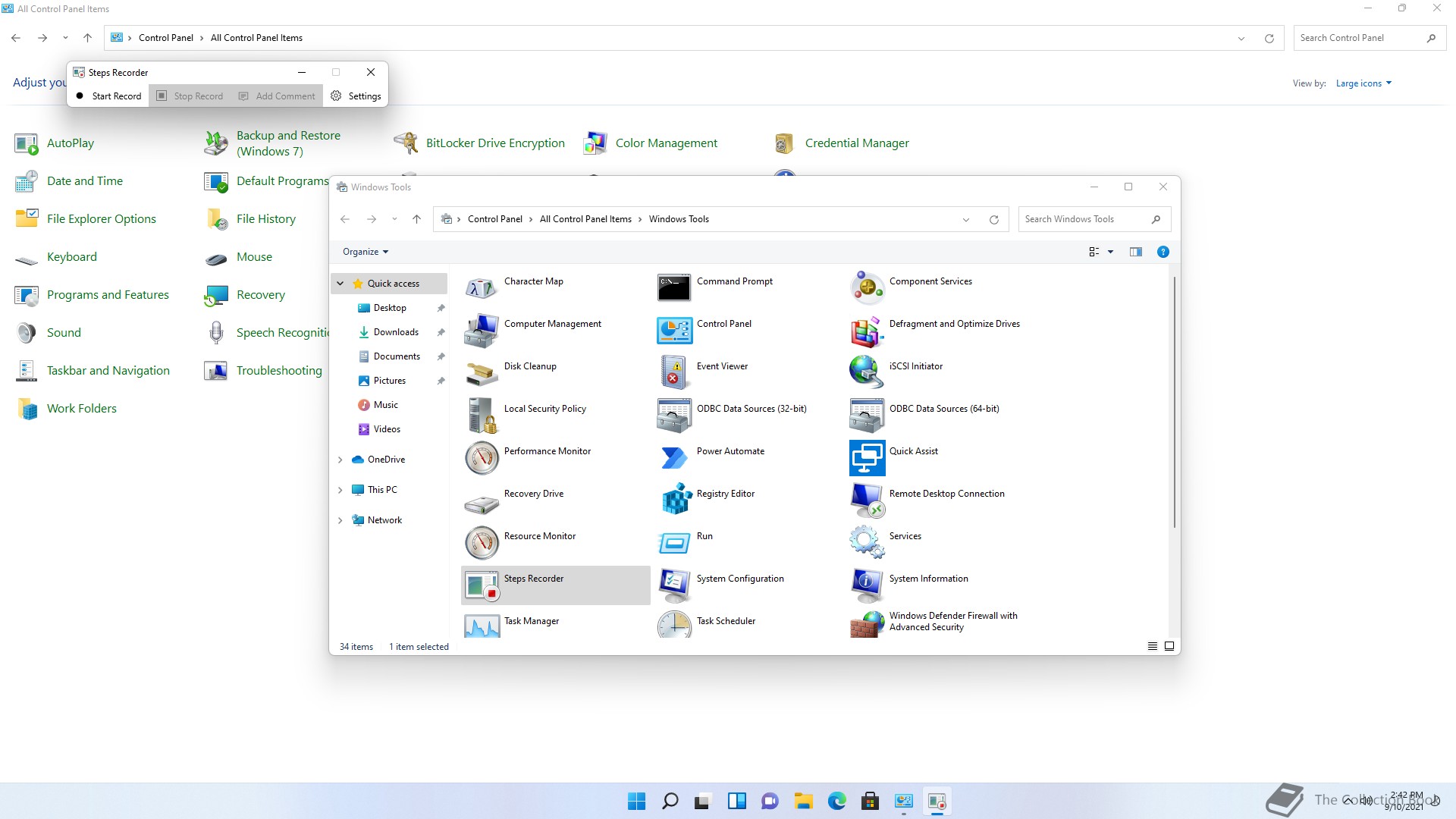Select Steps Recorder icon in Windows Tools
1456x819 pixels.
coord(482,585)
